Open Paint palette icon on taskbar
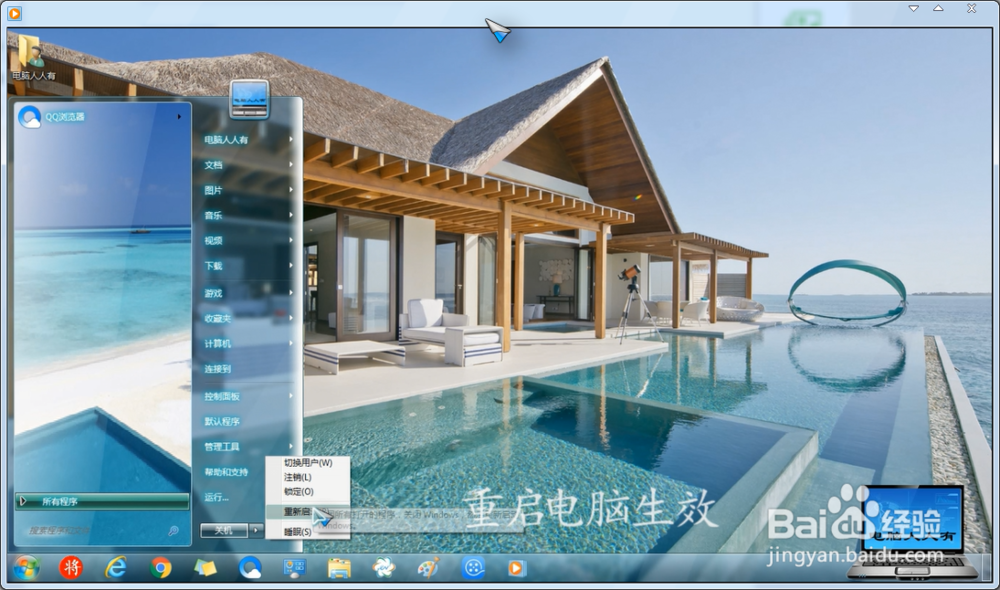Image resolution: width=1000 pixels, height=590 pixels. 428,568
